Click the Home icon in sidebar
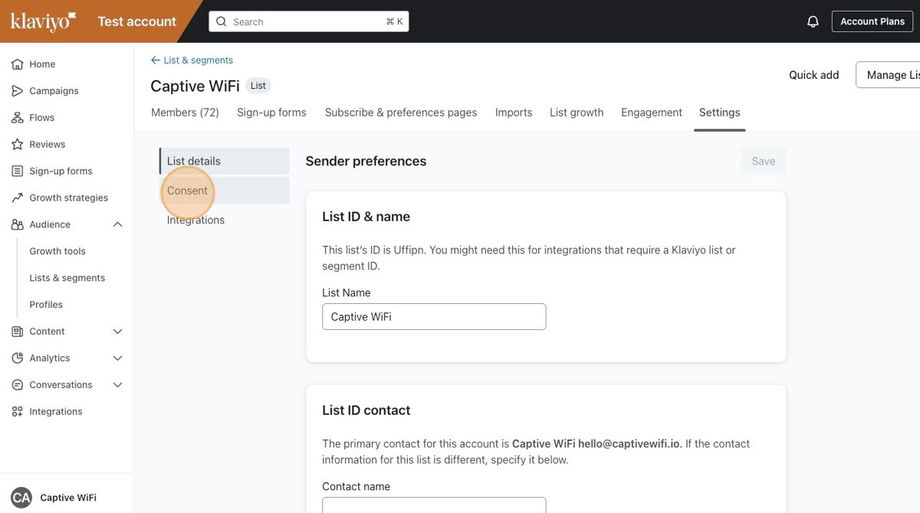Image resolution: width=920 pixels, height=513 pixels. [17, 64]
